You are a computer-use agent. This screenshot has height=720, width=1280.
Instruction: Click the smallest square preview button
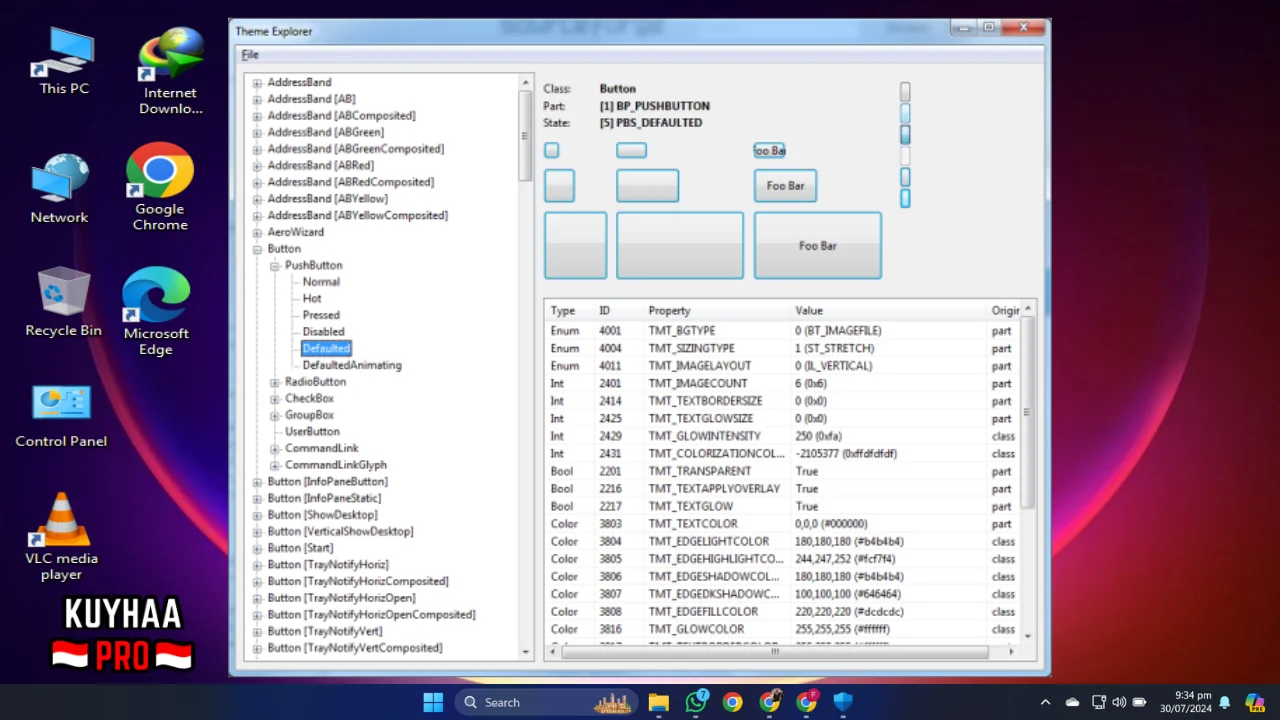pyautogui.click(x=551, y=150)
